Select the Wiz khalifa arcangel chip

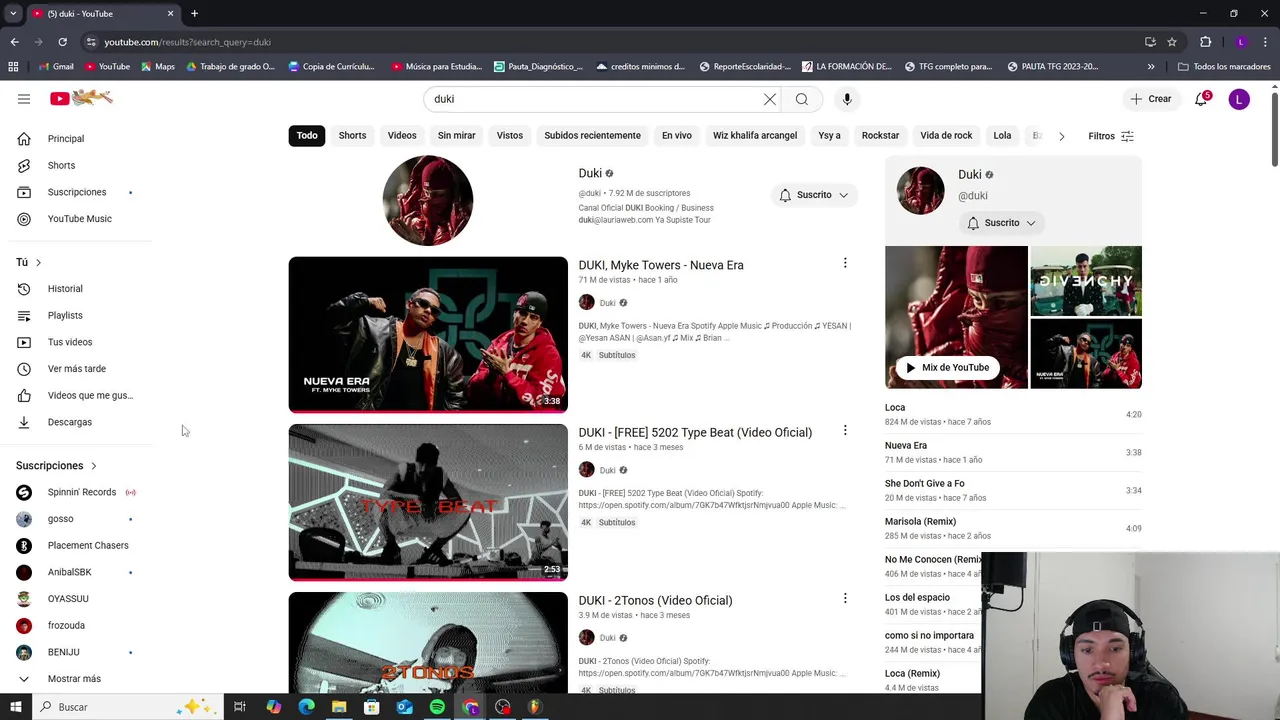pyautogui.click(x=755, y=136)
